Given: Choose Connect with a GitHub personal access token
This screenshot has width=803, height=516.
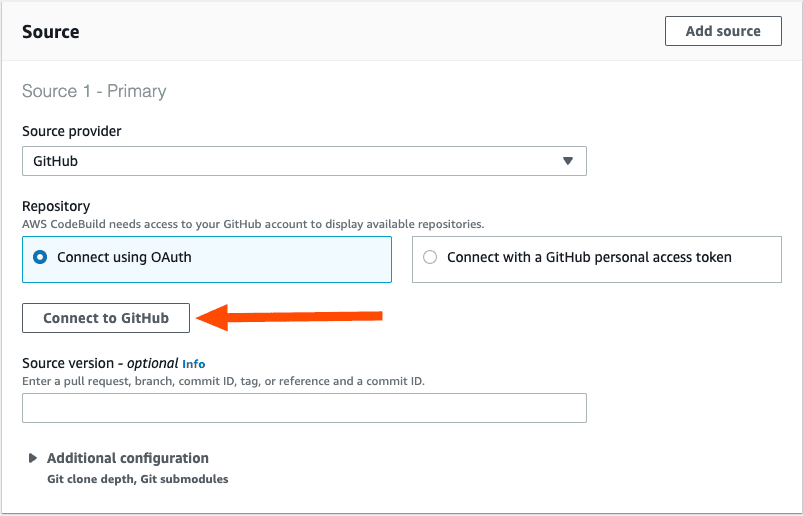Looking at the screenshot, I should click(597, 260).
